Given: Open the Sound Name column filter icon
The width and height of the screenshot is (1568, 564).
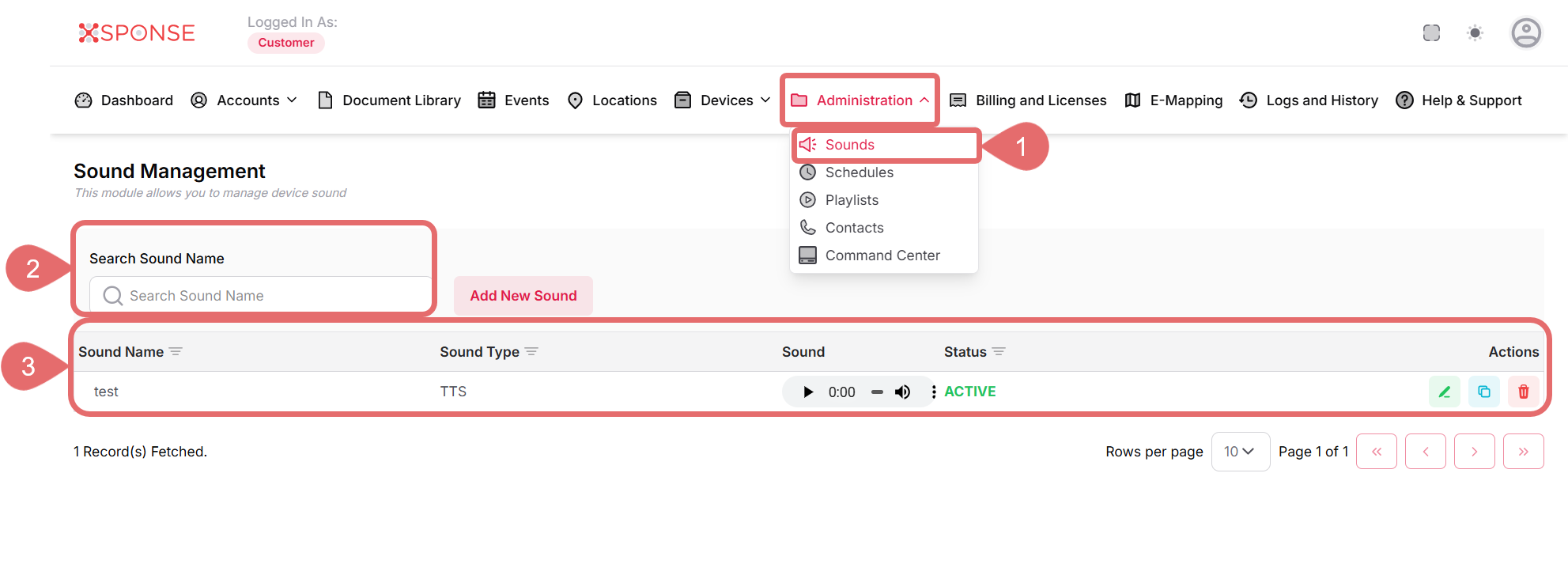Looking at the screenshot, I should click(x=176, y=352).
